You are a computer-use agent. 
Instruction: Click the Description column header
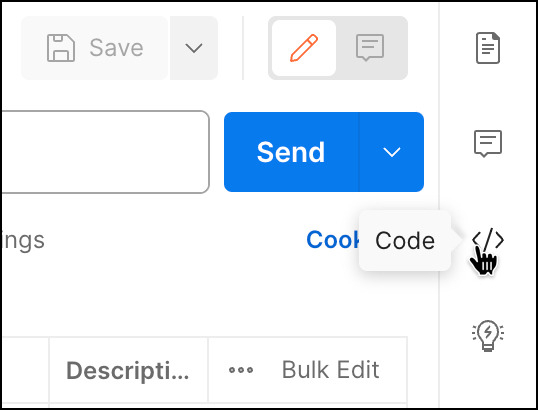128,371
